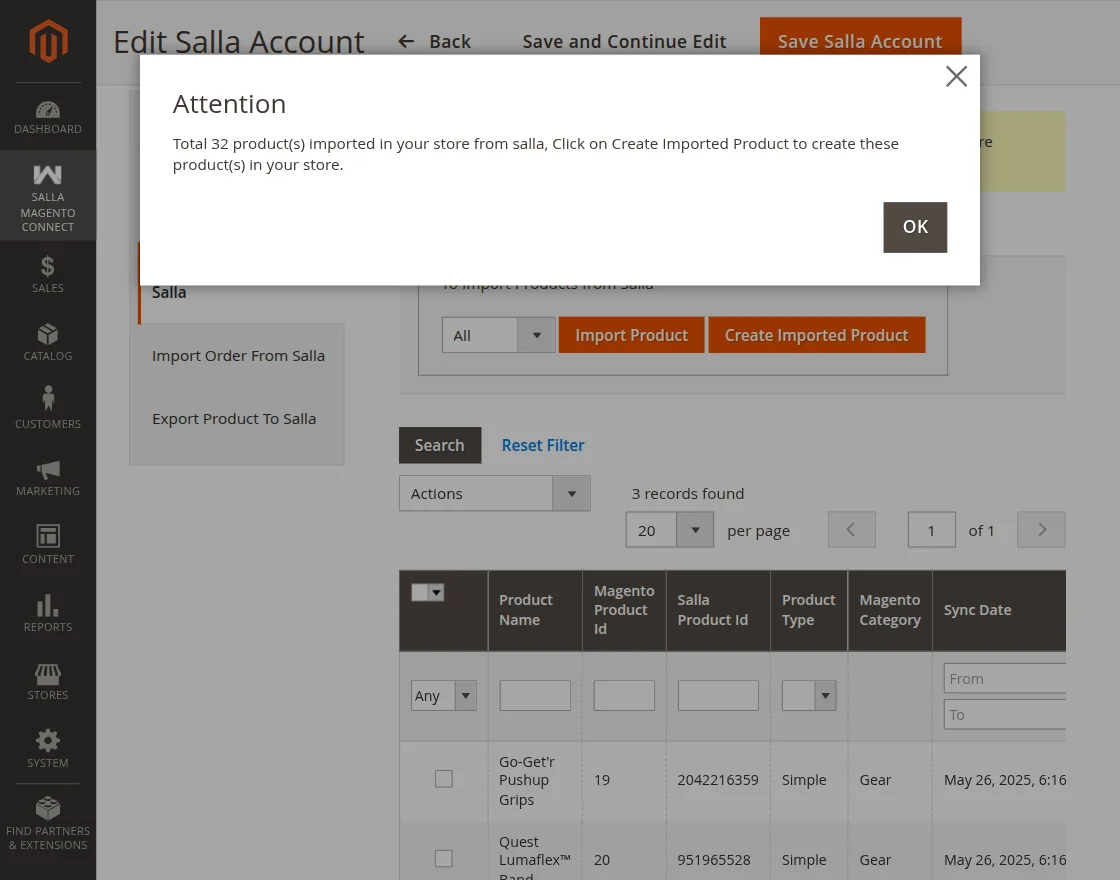This screenshot has height=880, width=1120.
Task: Open the Stores sidebar menu
Action: coord(48,682)
